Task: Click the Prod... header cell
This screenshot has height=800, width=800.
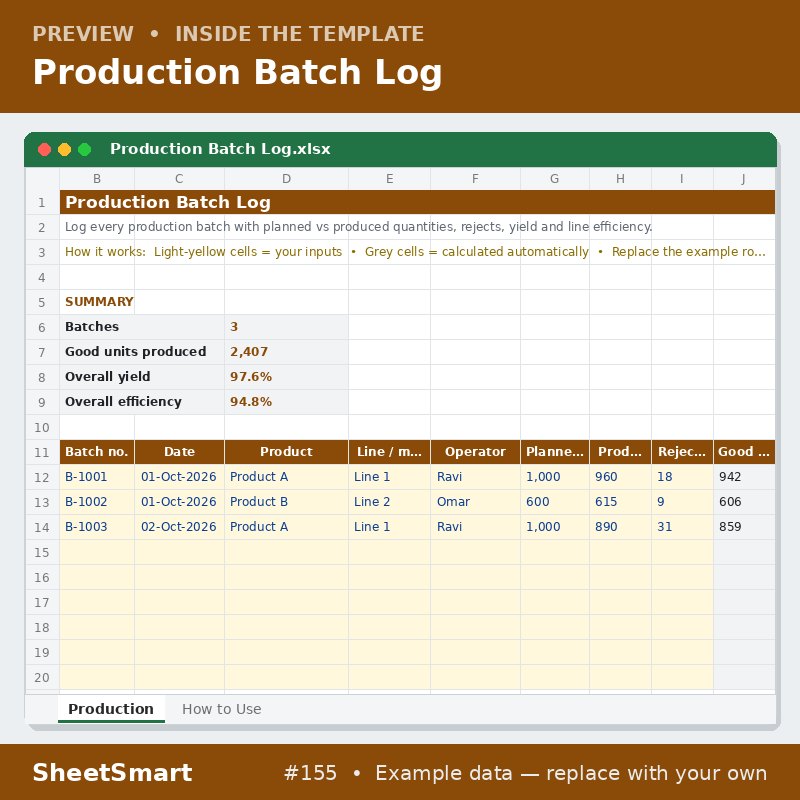Action: coord(620,452)
